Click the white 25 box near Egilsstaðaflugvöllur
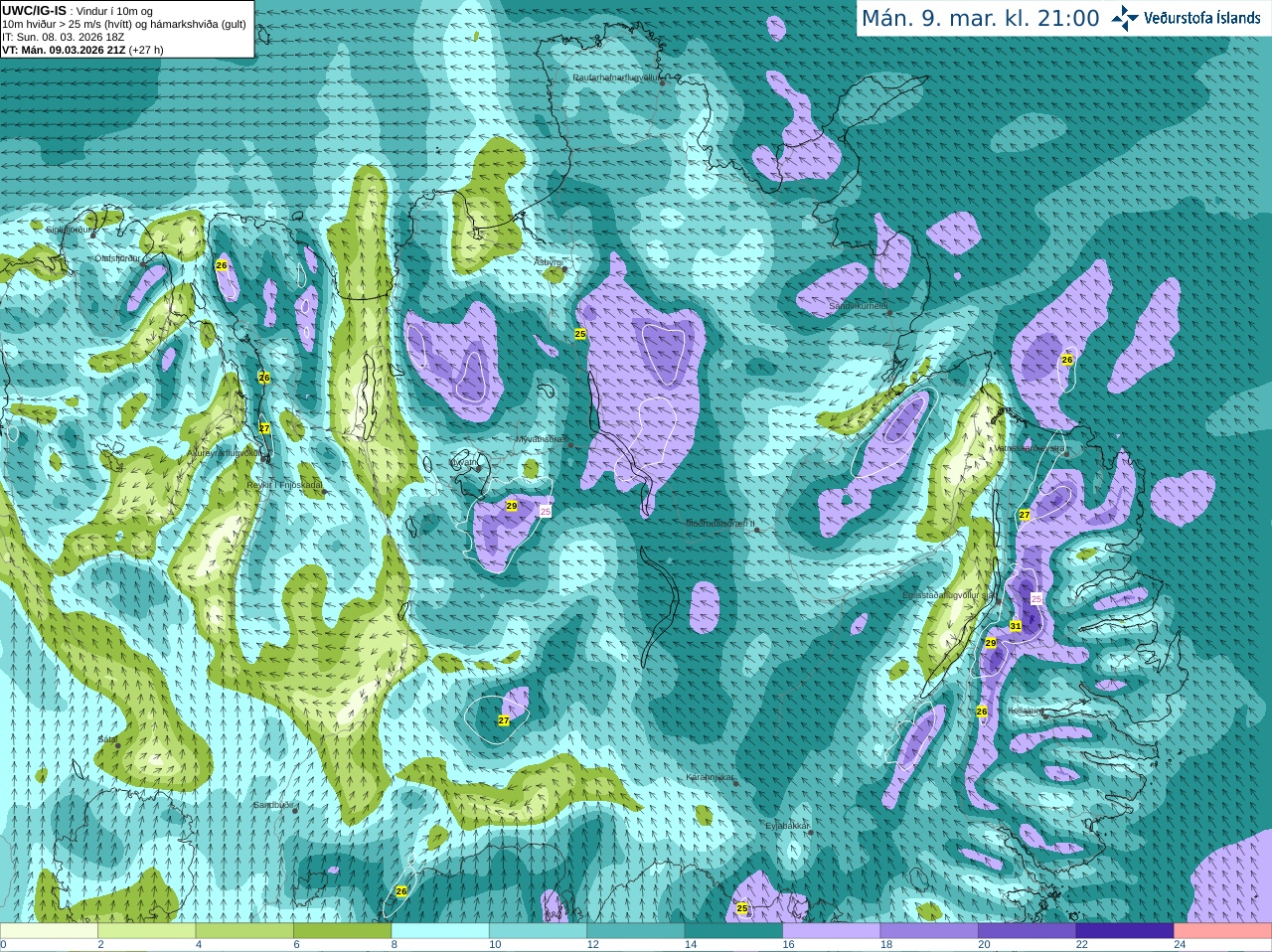 click(x=1036, y=599)
